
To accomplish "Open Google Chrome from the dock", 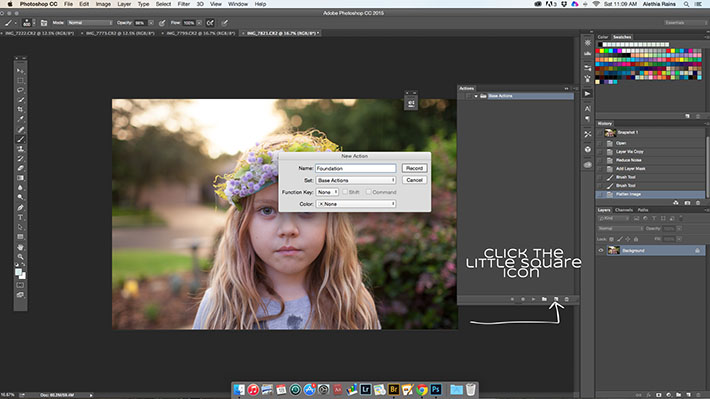I will click(x=422, y=389).
